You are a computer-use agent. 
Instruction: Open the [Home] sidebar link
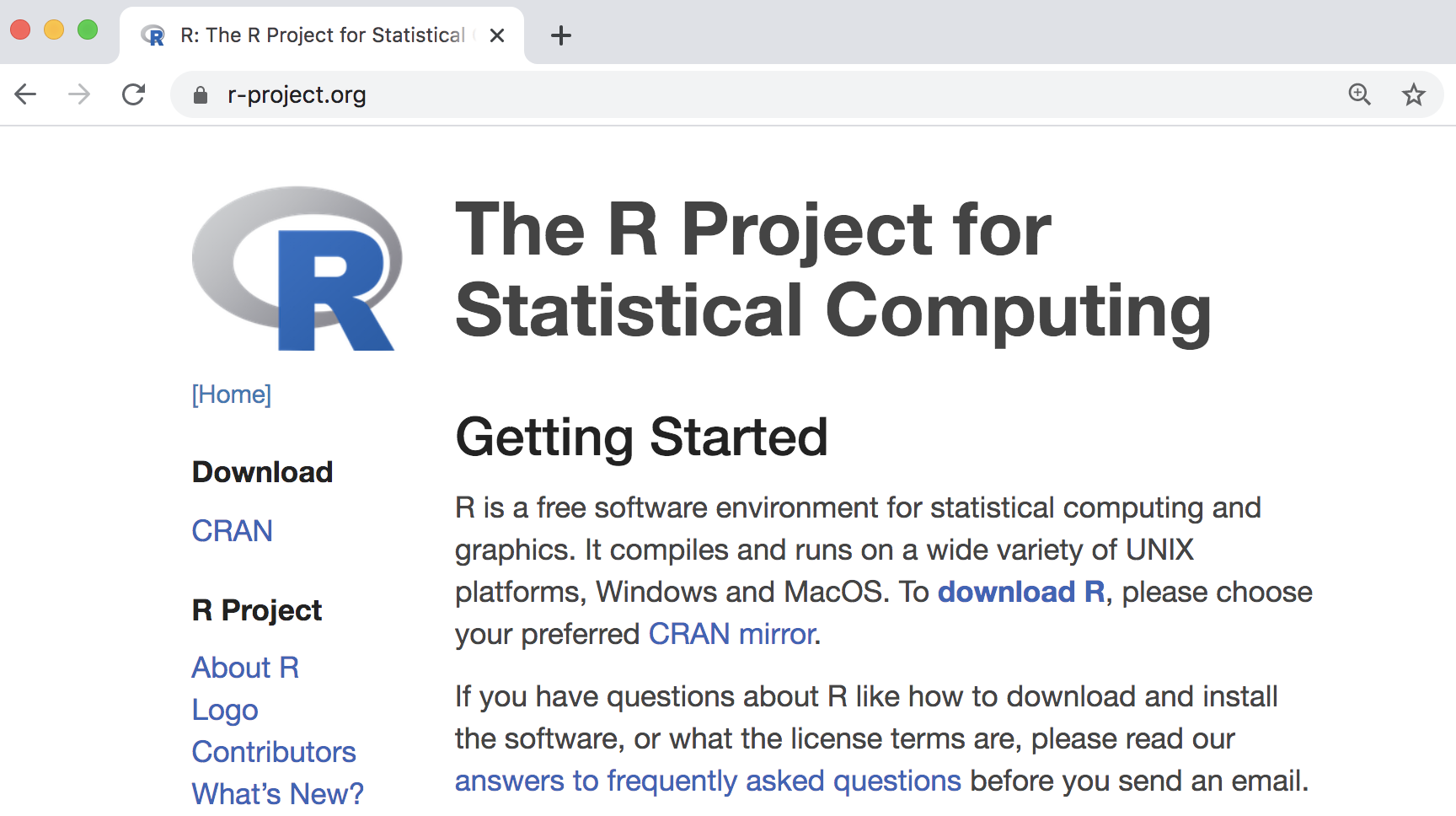tap(232, 394)
